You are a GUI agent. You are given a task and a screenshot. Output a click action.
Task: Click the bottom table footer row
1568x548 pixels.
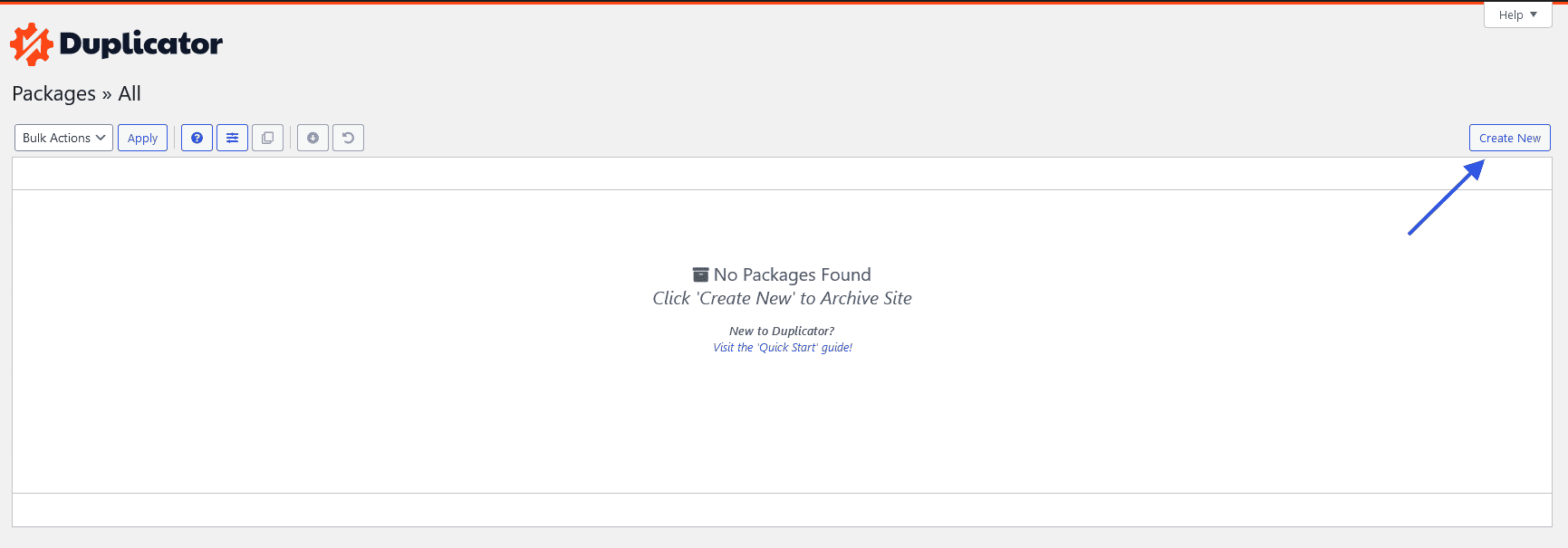(x=782, y=509)
